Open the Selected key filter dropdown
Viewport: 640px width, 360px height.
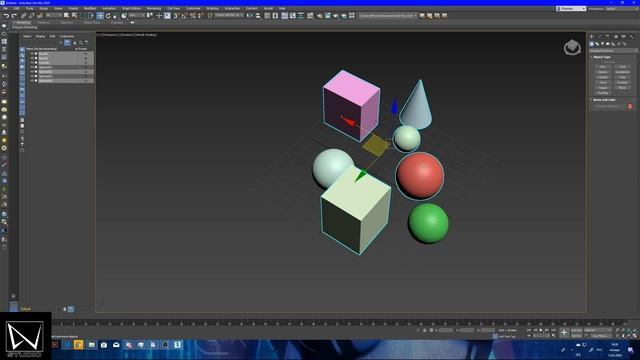598,330
